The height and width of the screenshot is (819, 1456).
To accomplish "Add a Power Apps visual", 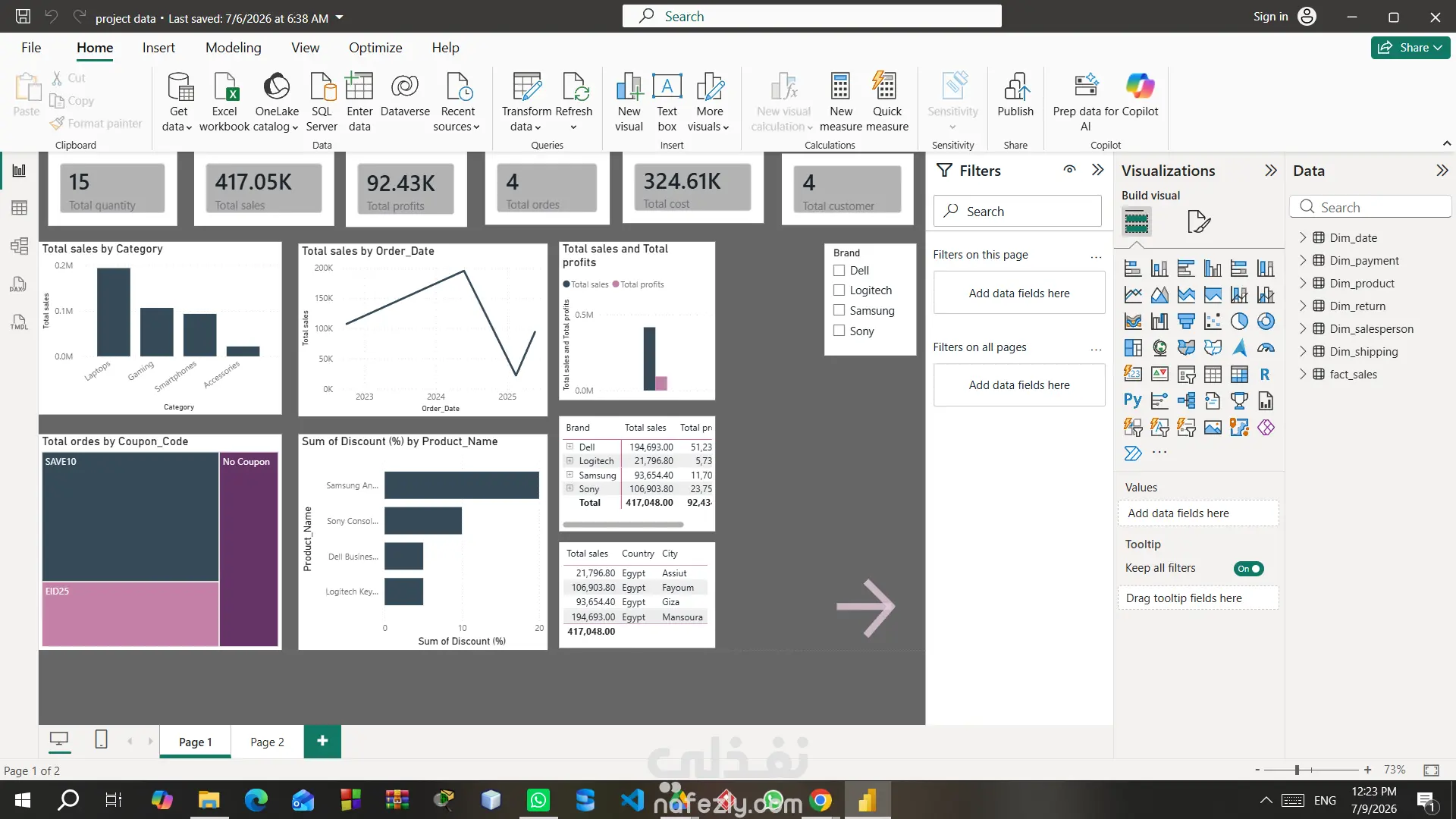I will [1266, 428].
